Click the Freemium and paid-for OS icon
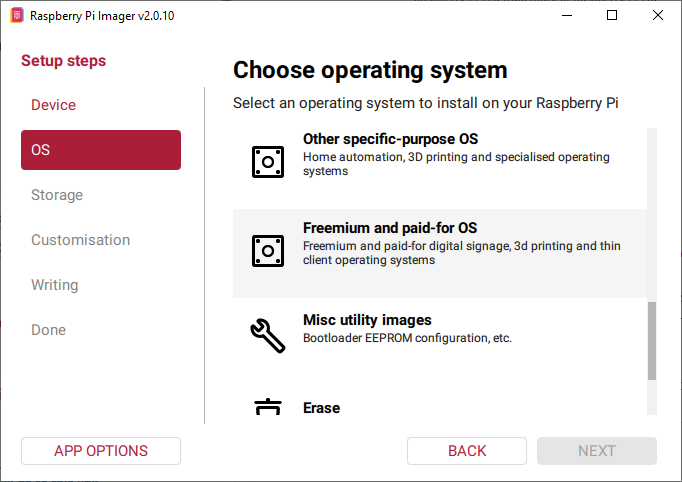The image size is (682, 482). (268, 251)
